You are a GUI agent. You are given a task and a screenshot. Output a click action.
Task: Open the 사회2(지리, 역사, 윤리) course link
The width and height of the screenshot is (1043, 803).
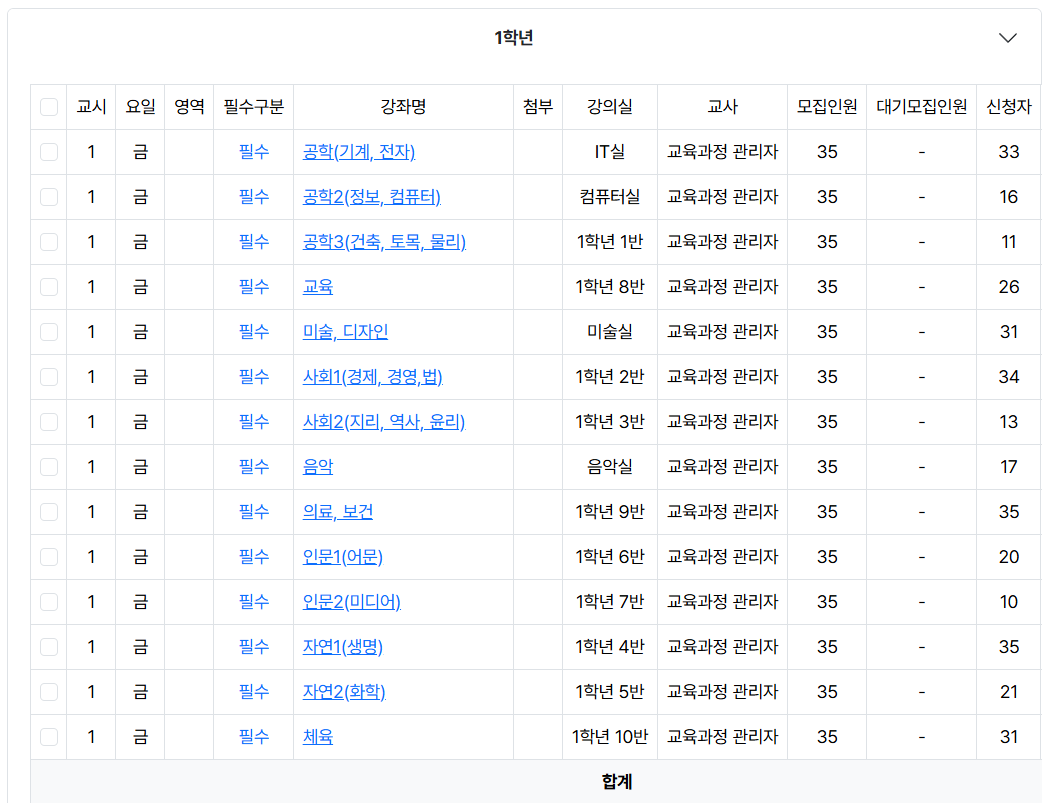coord(384,422)
